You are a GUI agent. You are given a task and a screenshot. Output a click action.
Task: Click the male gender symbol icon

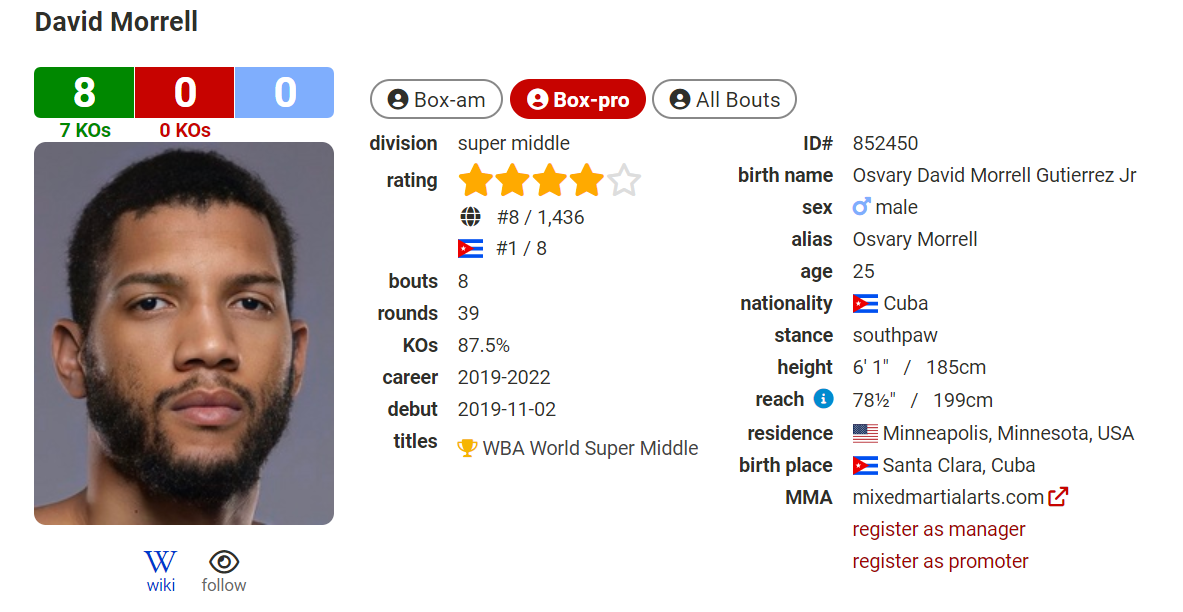click(861, 207)
